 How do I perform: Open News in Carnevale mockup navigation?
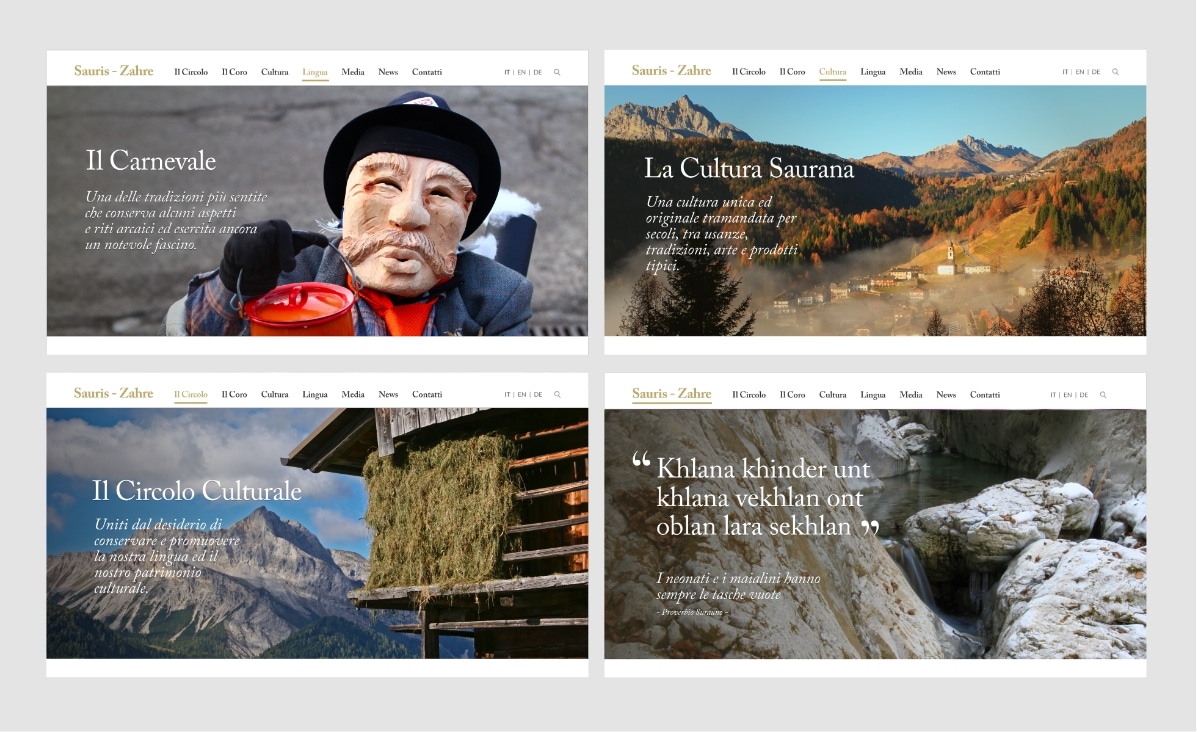click(388, 72)
